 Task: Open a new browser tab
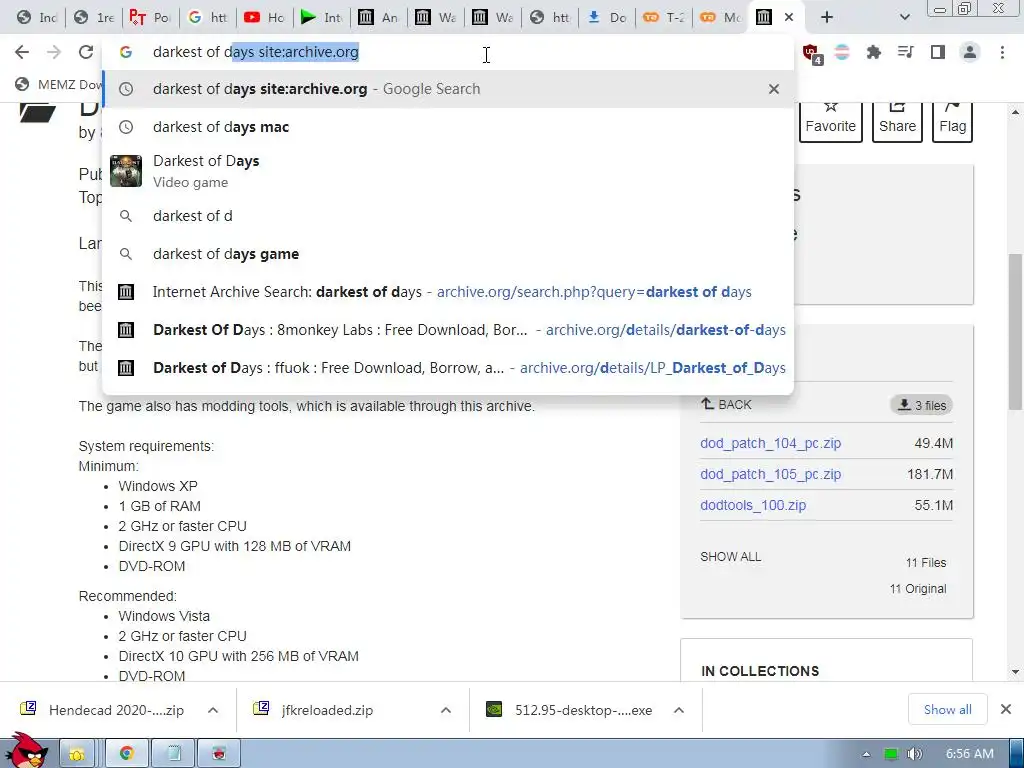827,18
